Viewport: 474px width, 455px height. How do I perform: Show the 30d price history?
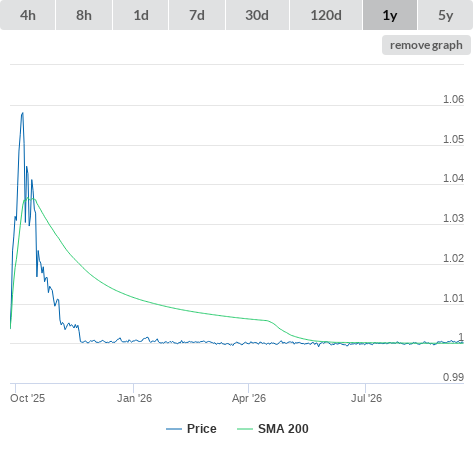click(x=257, y=15)
